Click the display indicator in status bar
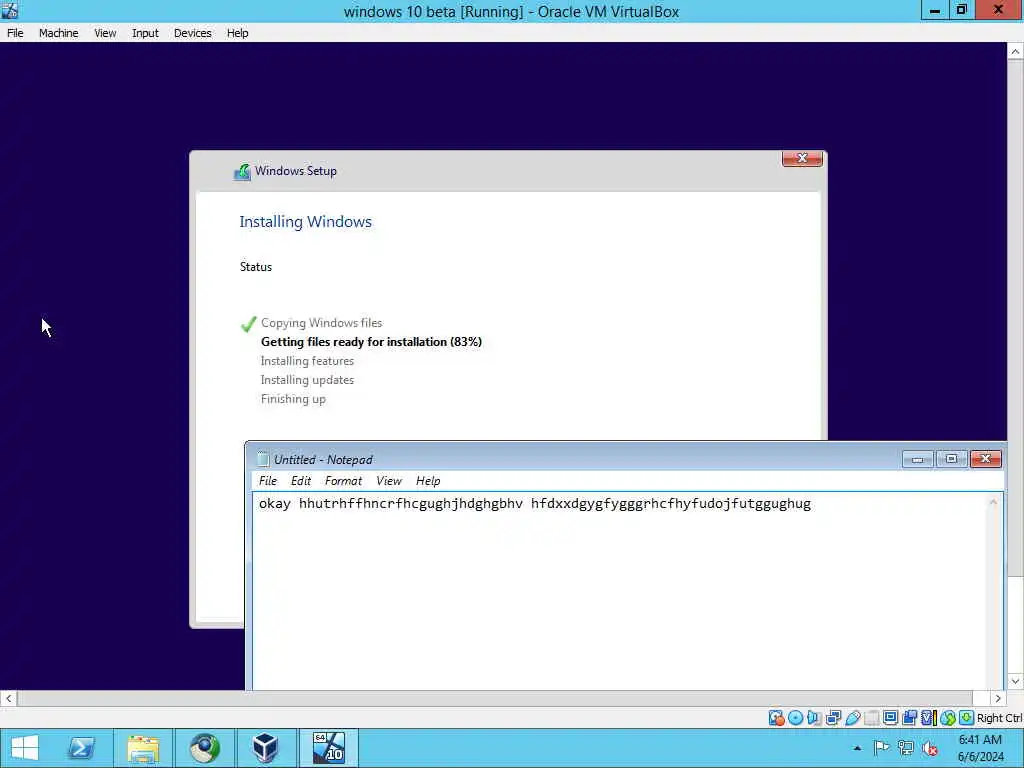This screenshot has height=768, width=1024. point(890,718)
